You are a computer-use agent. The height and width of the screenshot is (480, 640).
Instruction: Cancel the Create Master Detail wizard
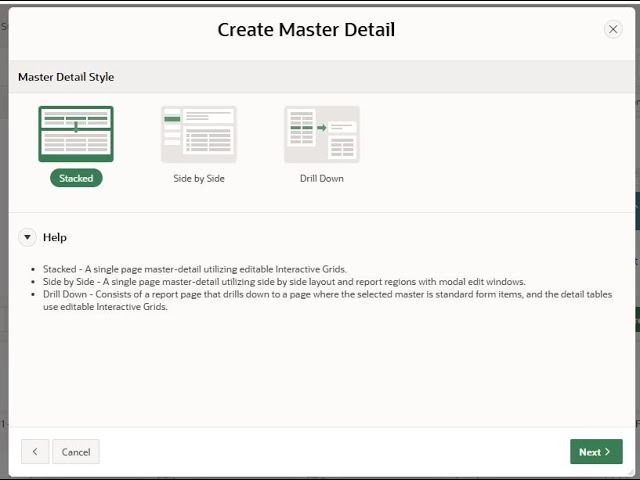point(76,451)
